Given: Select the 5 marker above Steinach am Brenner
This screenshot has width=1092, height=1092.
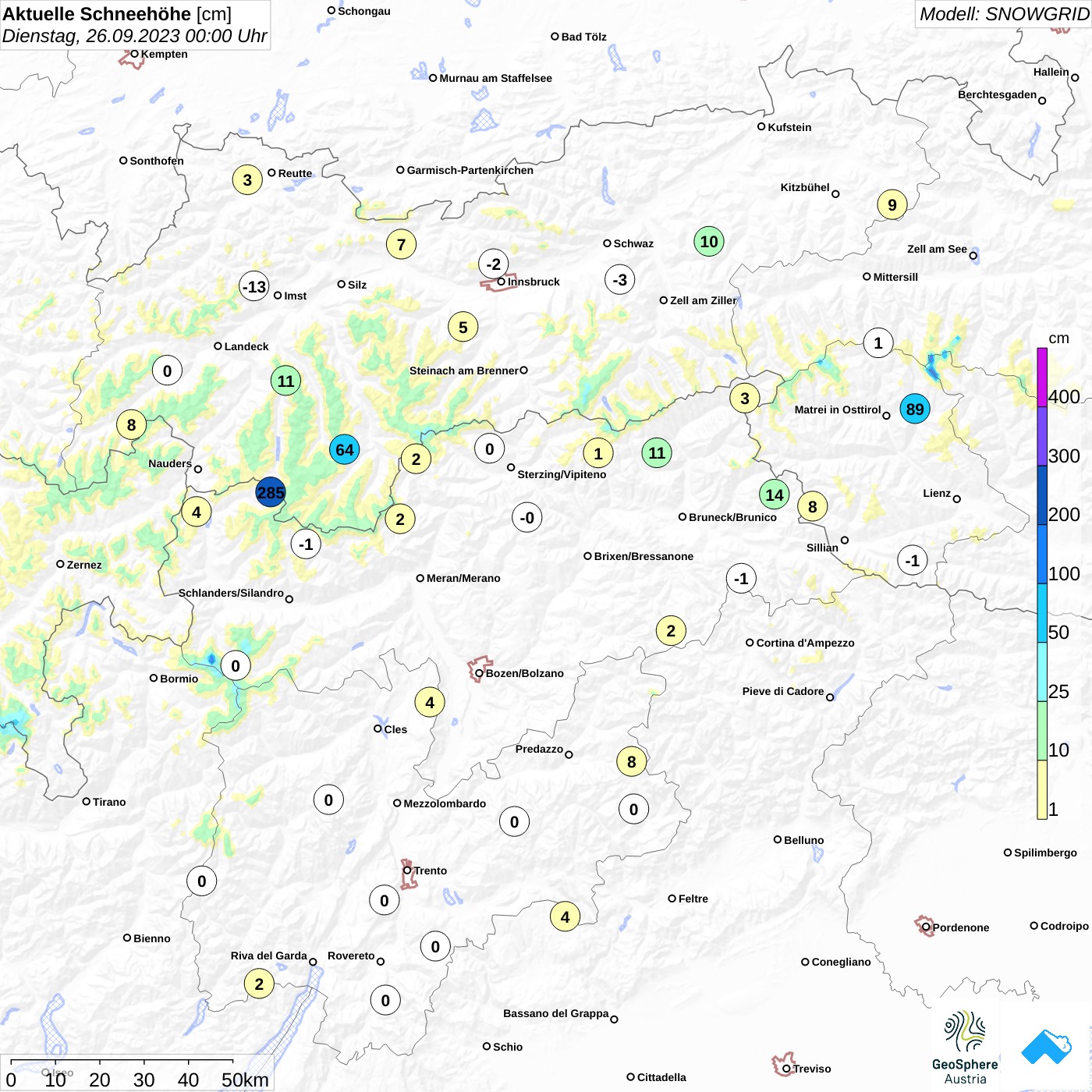Looking at the screenshot, I should 463,327.
